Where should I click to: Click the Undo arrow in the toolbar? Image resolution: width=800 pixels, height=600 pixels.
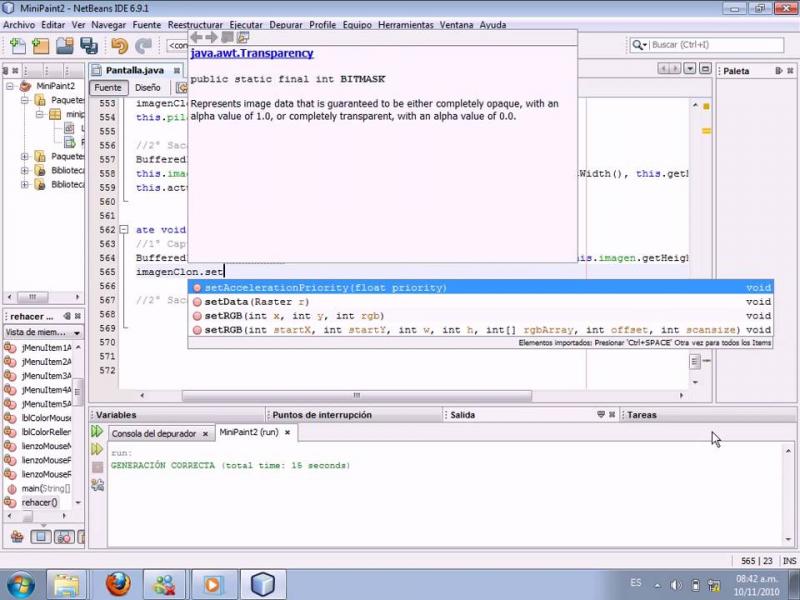coord(120,46)
